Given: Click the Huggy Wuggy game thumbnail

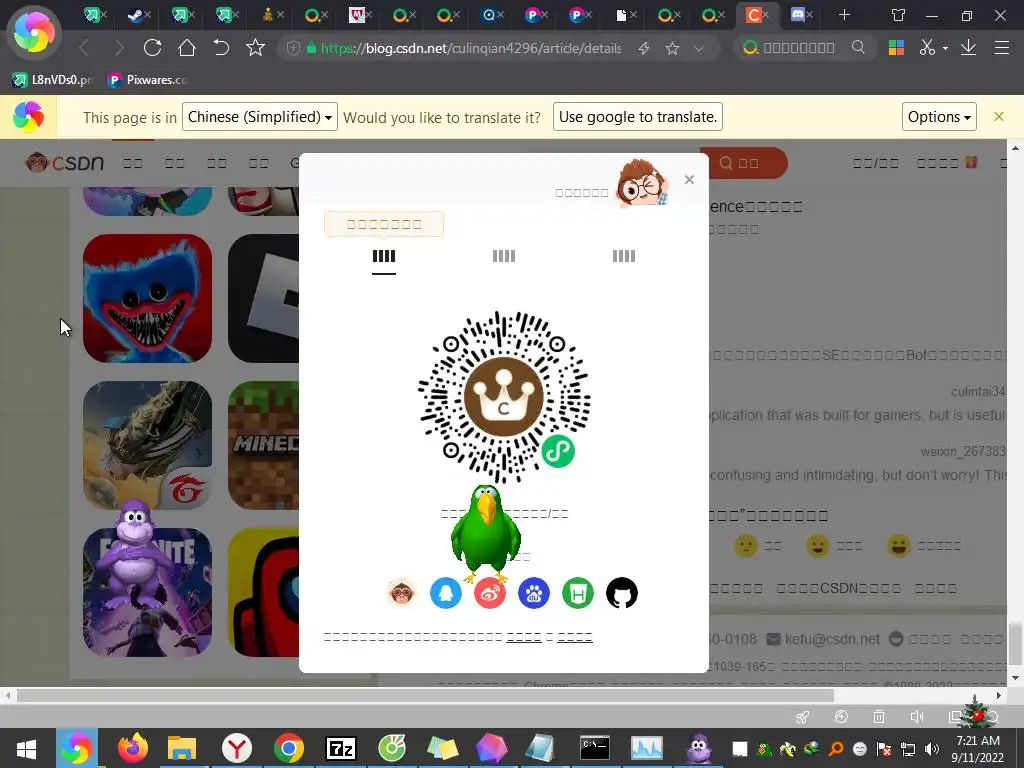Looking at the screenshot, I should pyautogui.click(x=148, y=298).
